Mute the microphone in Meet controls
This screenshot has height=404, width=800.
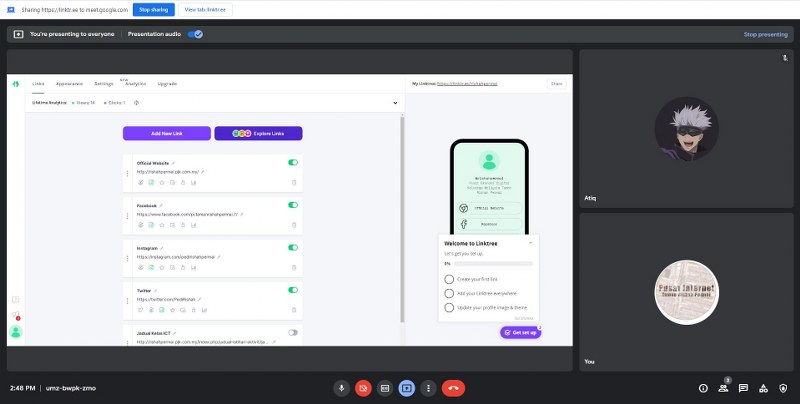[x=341, y=389]
